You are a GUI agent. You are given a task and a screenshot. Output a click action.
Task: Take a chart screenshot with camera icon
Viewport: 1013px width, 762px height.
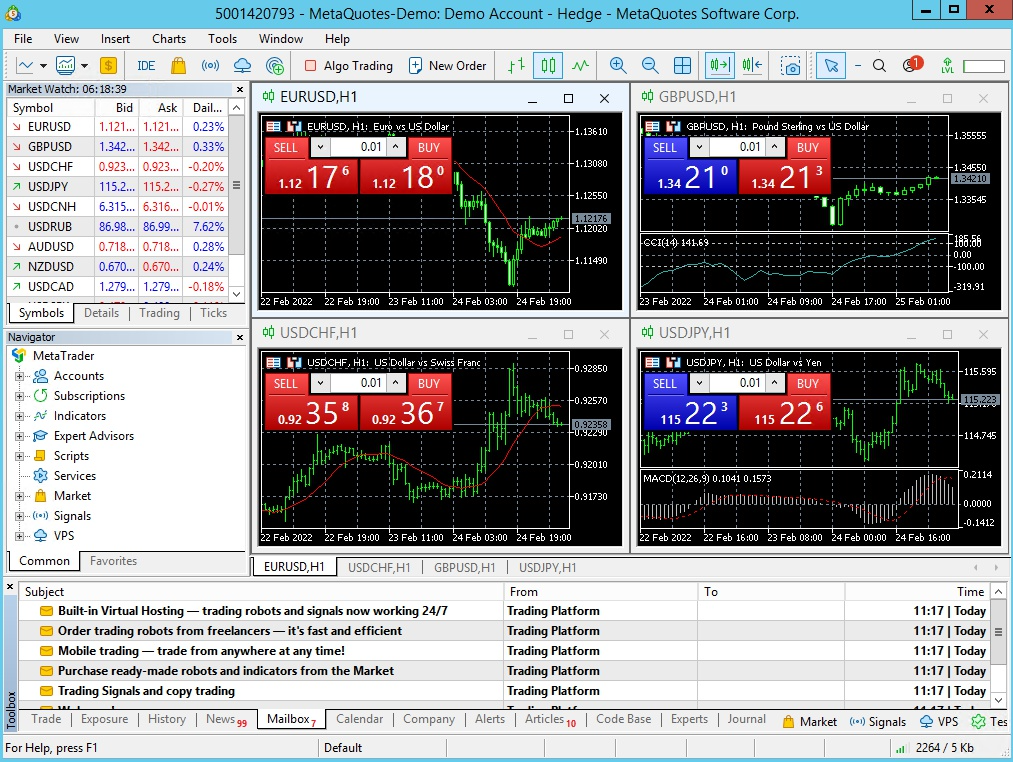(790, 65)
